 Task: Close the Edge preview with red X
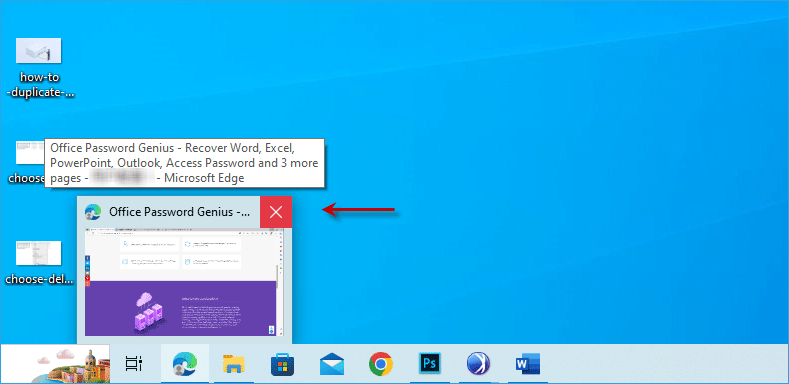point(276,212)
